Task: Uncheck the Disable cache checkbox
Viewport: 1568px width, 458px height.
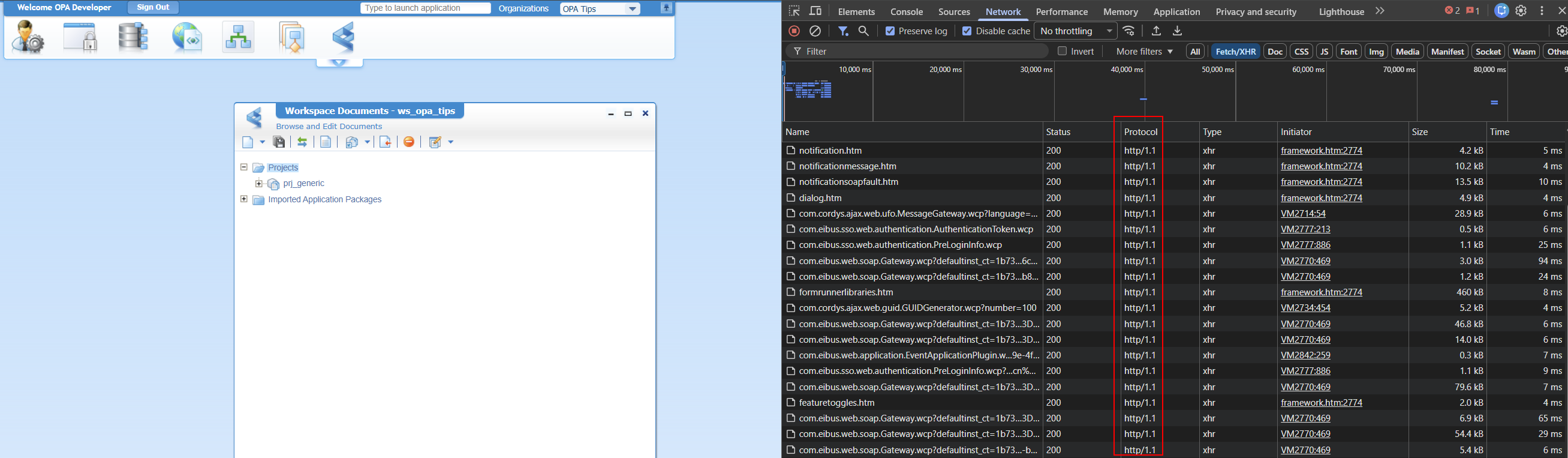Action: [x=967, y=31]
